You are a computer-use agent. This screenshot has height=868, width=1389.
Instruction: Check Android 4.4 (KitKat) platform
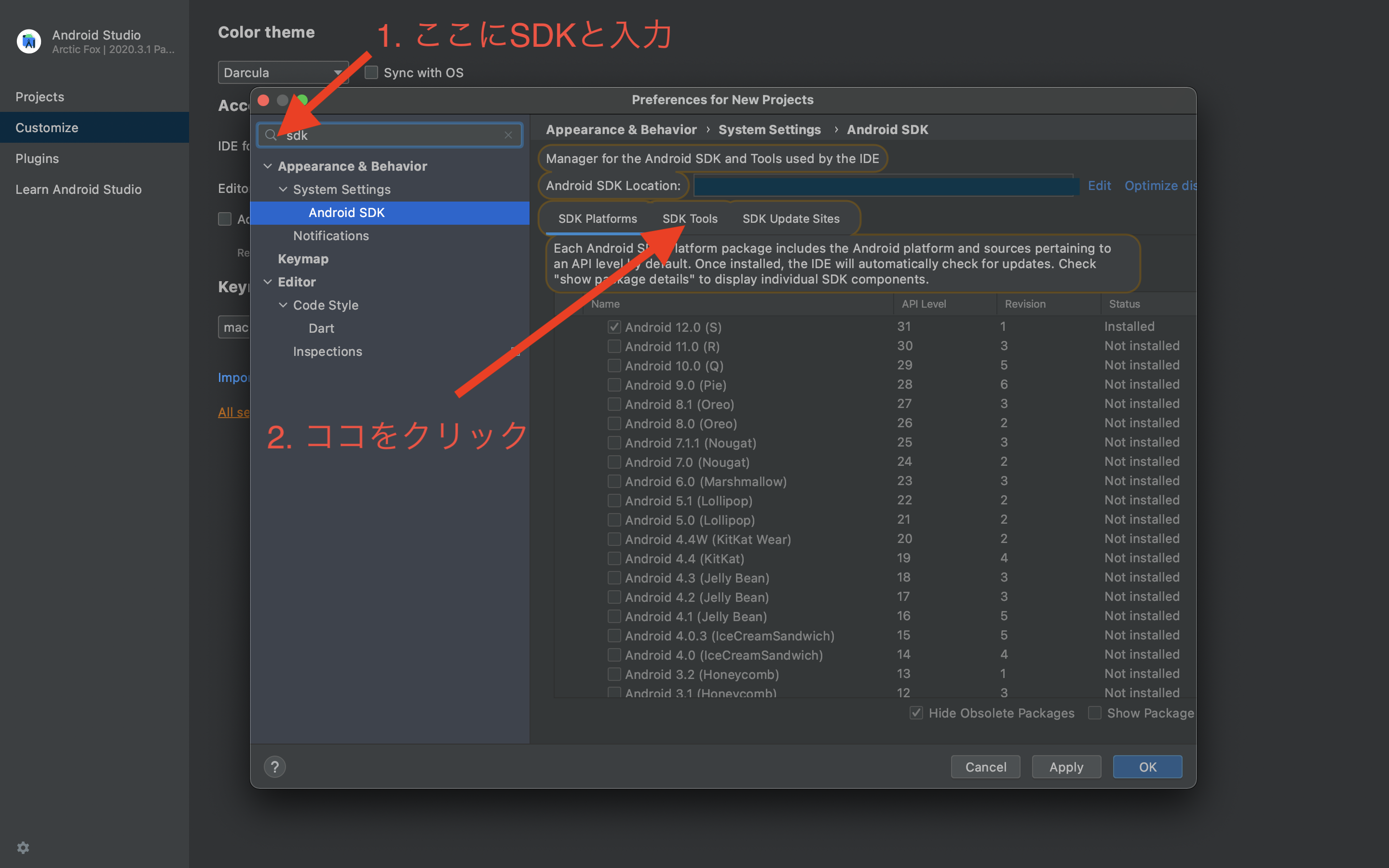tap(614, 558)
